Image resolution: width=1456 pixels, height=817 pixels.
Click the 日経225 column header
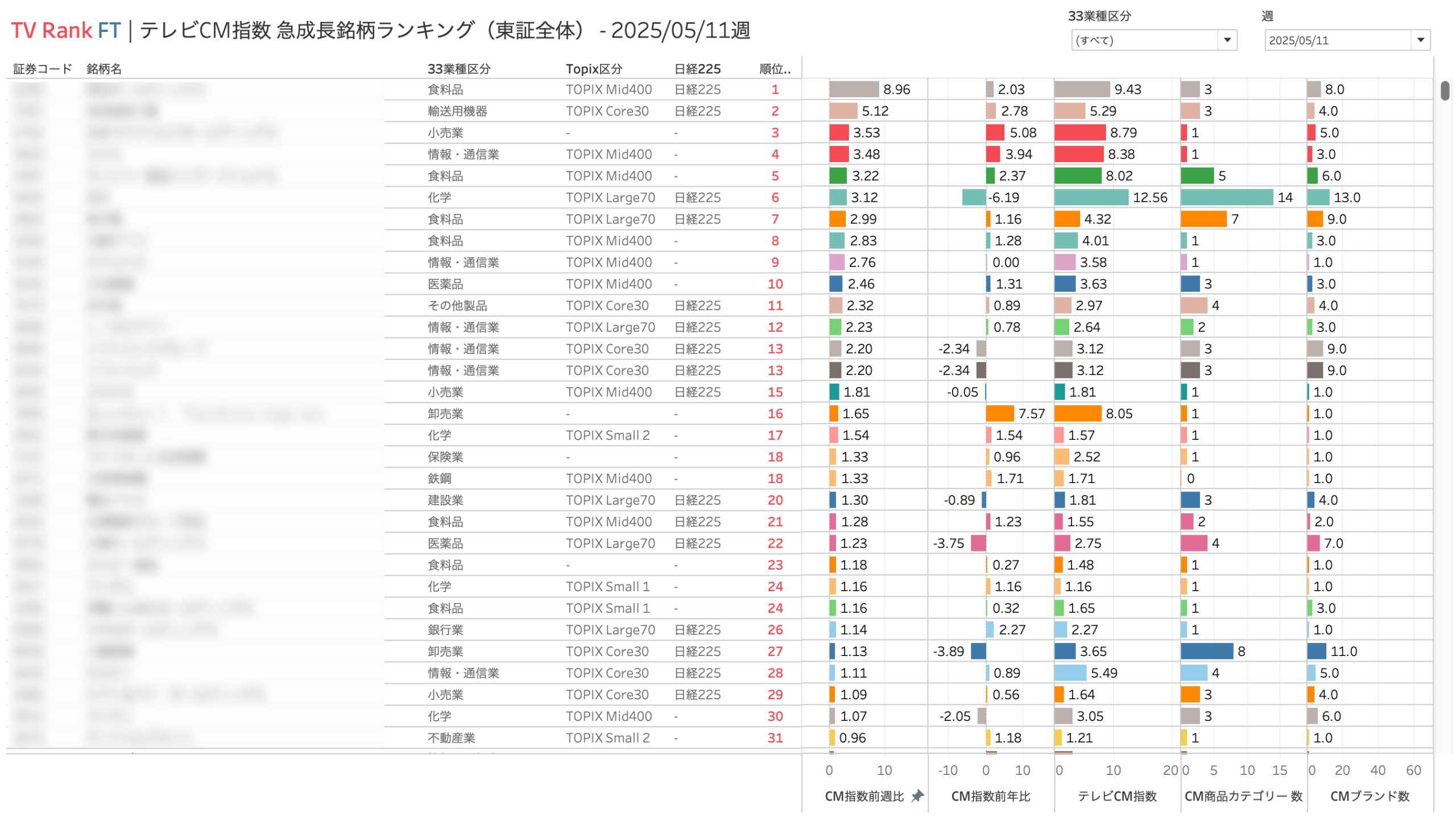697,69
